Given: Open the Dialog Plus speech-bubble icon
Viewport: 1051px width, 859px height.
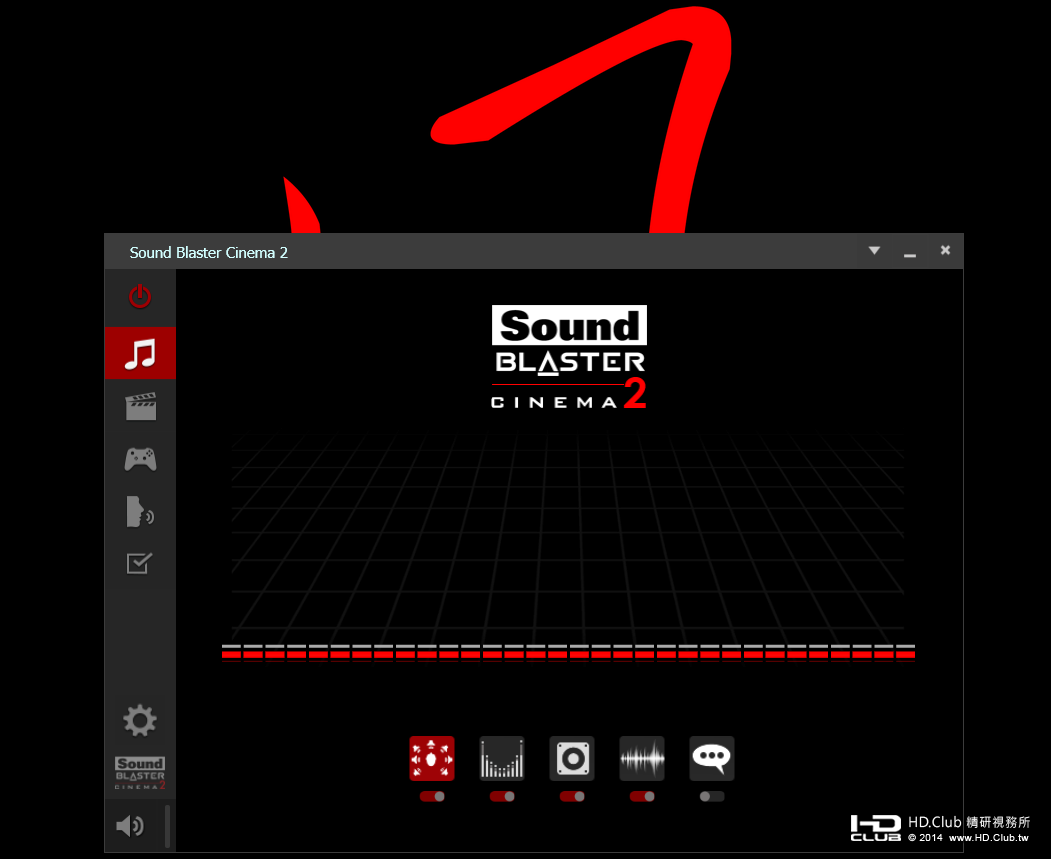Looking at the screenshot, I should [x=712, y=758].
